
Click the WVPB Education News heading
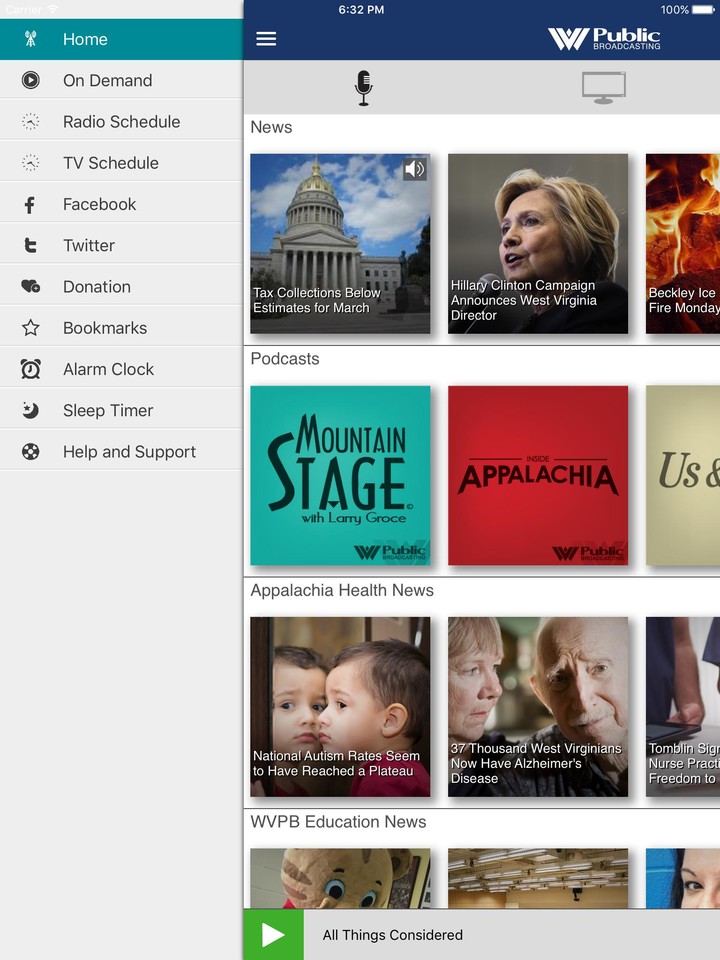coord(338,822)
